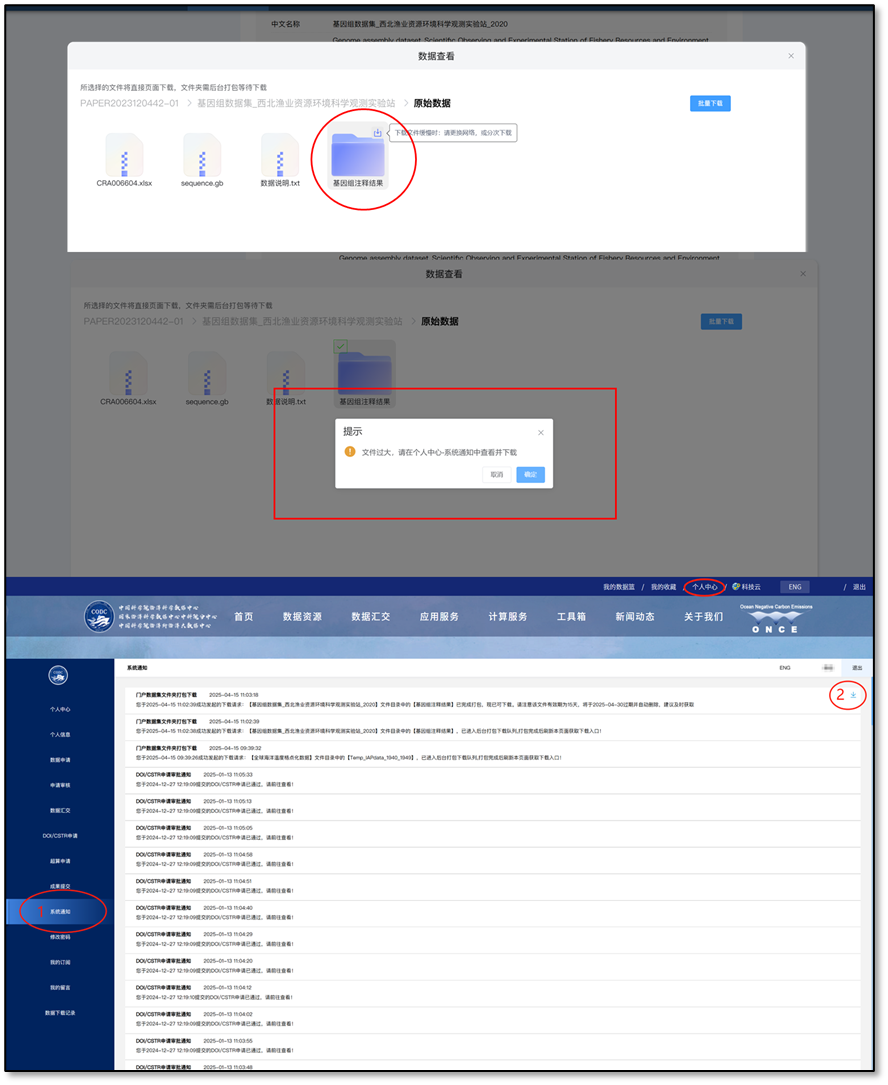This screenshot has height=1085, width=888.
Task: Close the 提示 dialog with X
Action: (541, 433)
